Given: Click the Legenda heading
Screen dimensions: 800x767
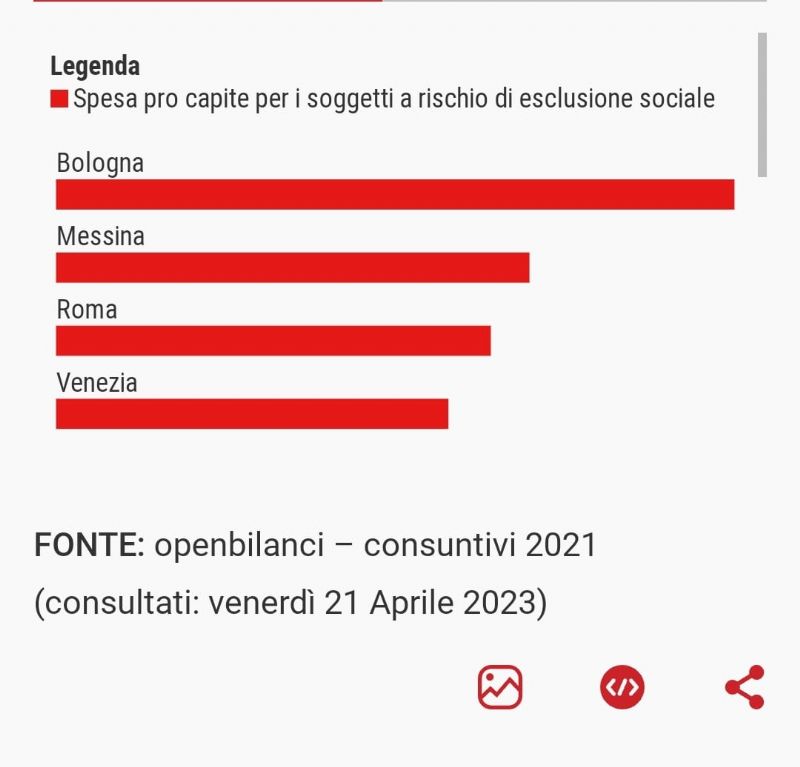Looking at the screenshot, I should tap(95, 66).
